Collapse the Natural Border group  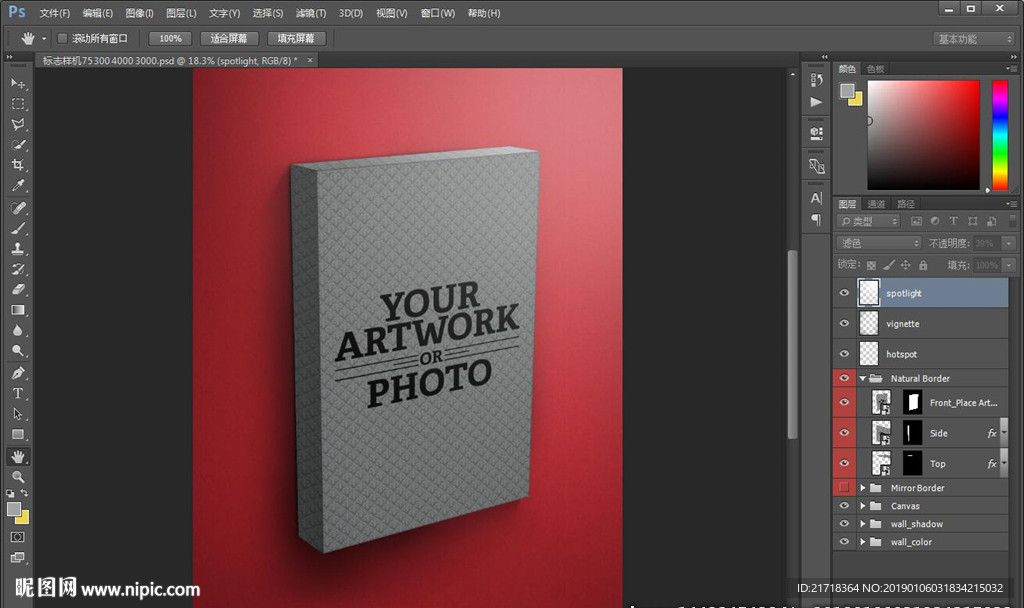click(863, 378)
